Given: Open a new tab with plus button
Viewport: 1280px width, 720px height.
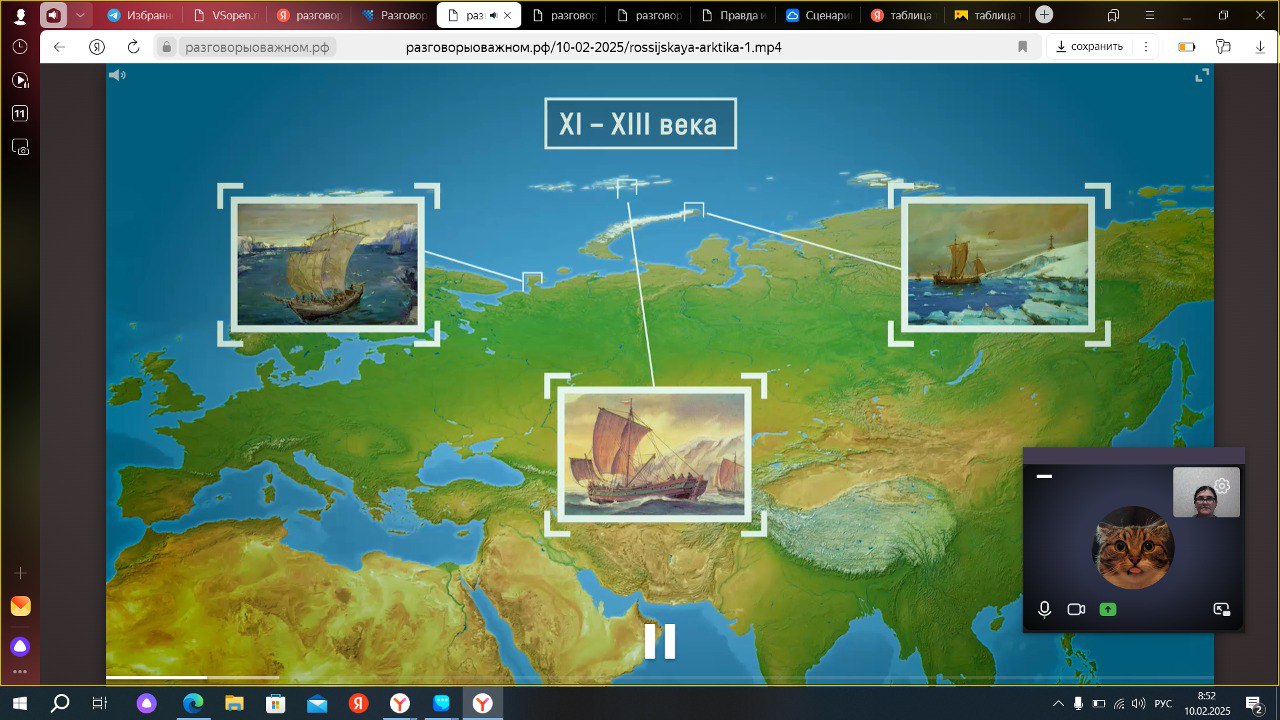Looking at the screenshot, I should (x=1044, y=14).
